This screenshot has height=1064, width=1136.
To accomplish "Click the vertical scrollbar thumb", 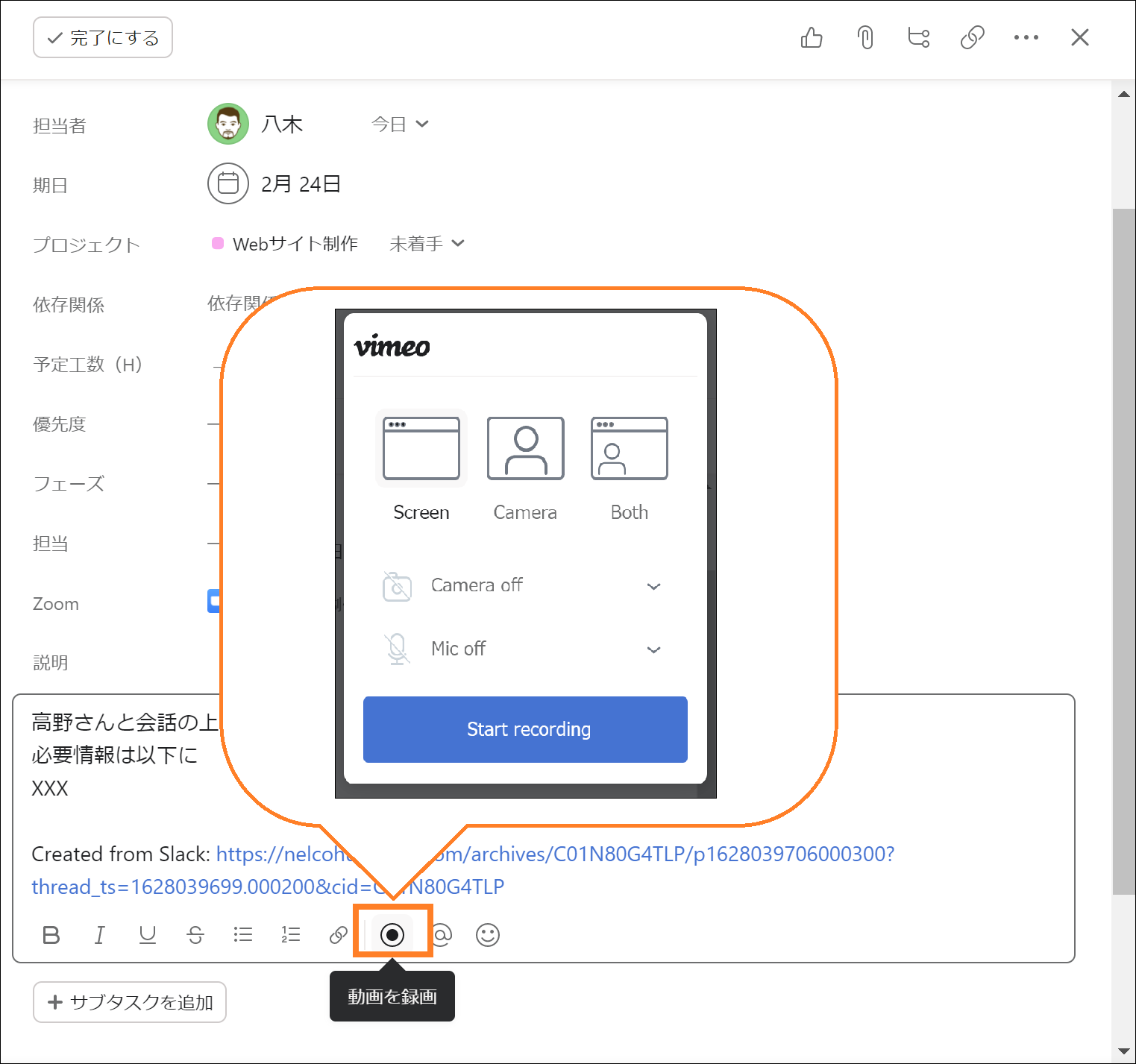I will point(1124,552).
